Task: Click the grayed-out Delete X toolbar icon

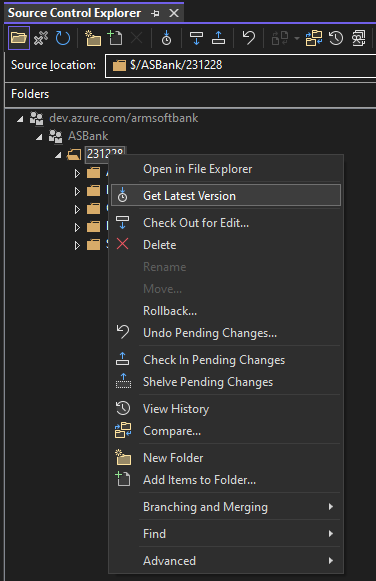Action: pos(137,38)
